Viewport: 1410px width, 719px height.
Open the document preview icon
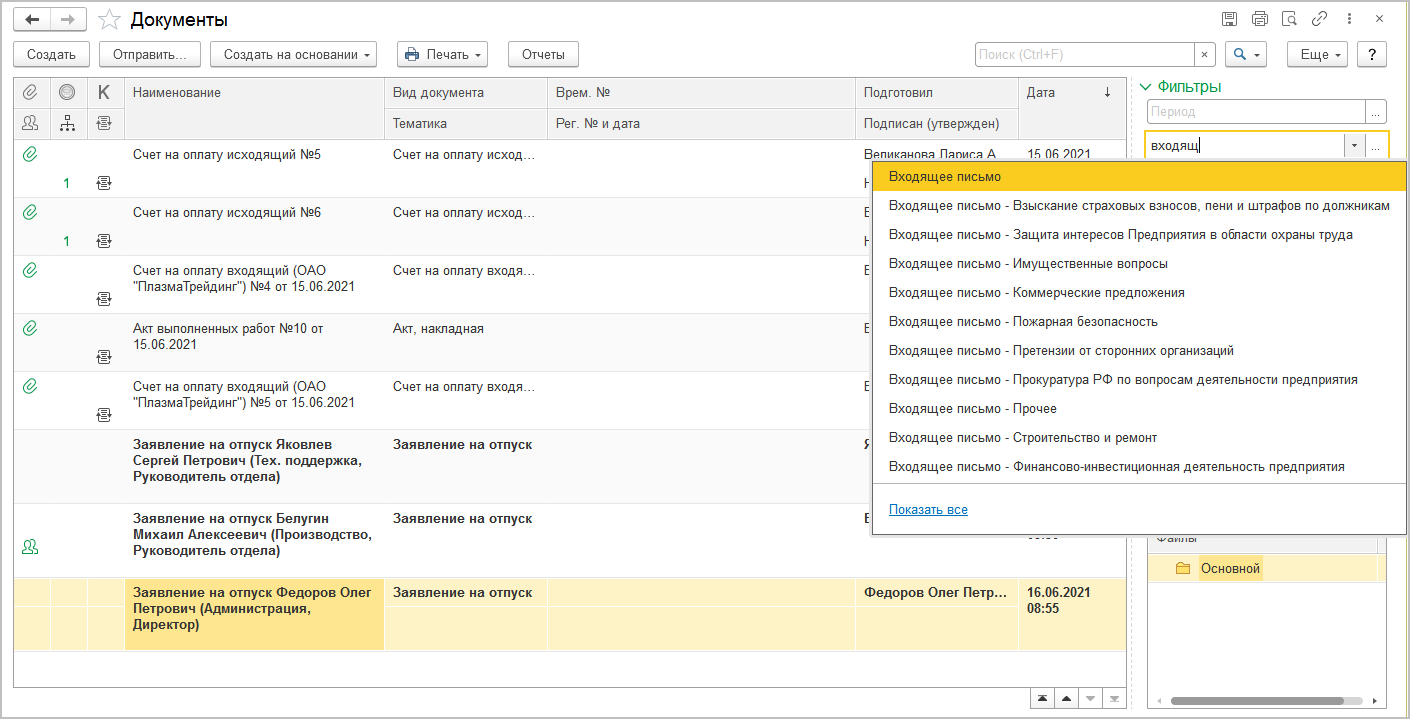1289,19
